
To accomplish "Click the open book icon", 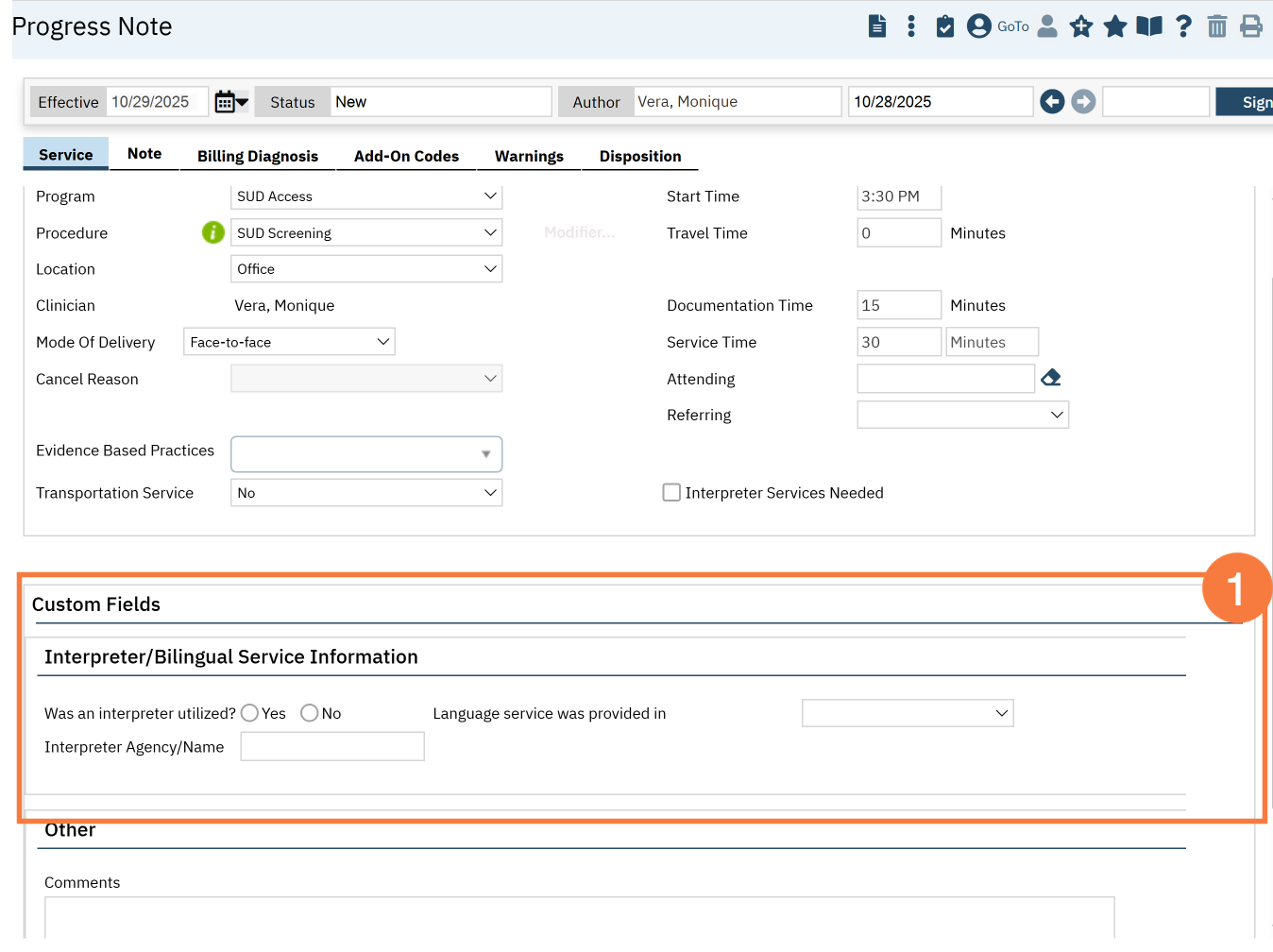I will (x=1149, y=26).
